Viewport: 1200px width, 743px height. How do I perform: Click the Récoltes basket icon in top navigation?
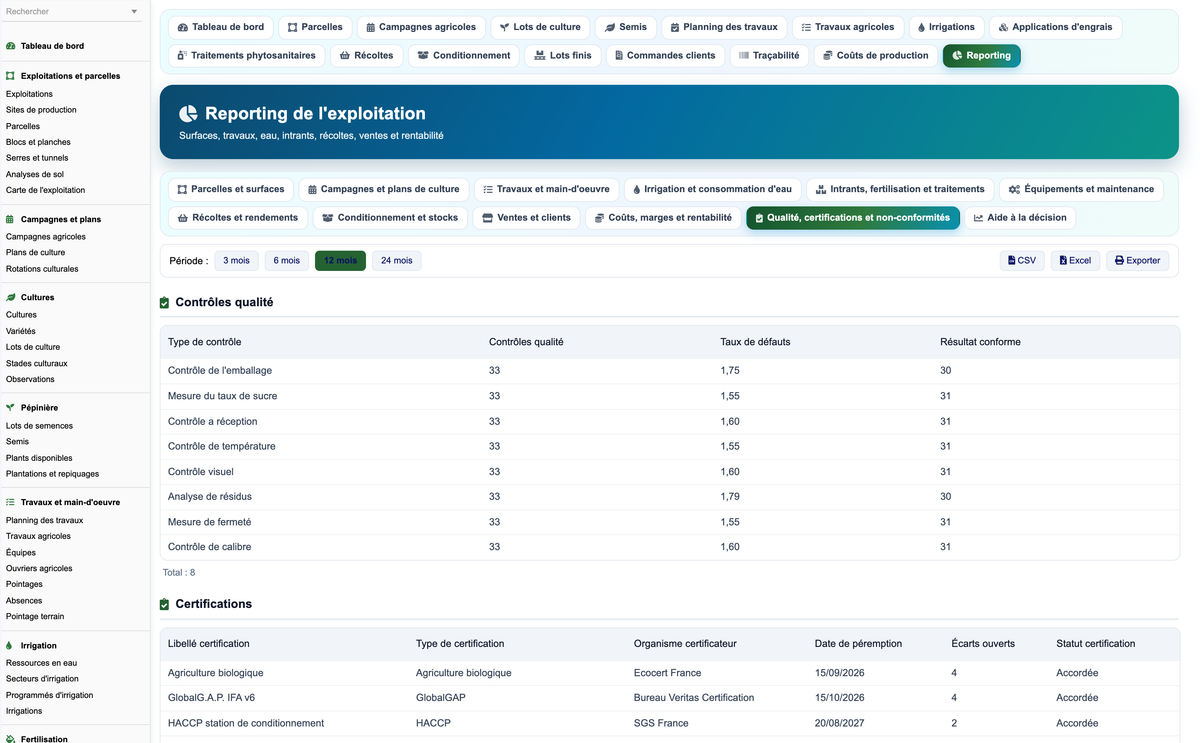[344, 56]
